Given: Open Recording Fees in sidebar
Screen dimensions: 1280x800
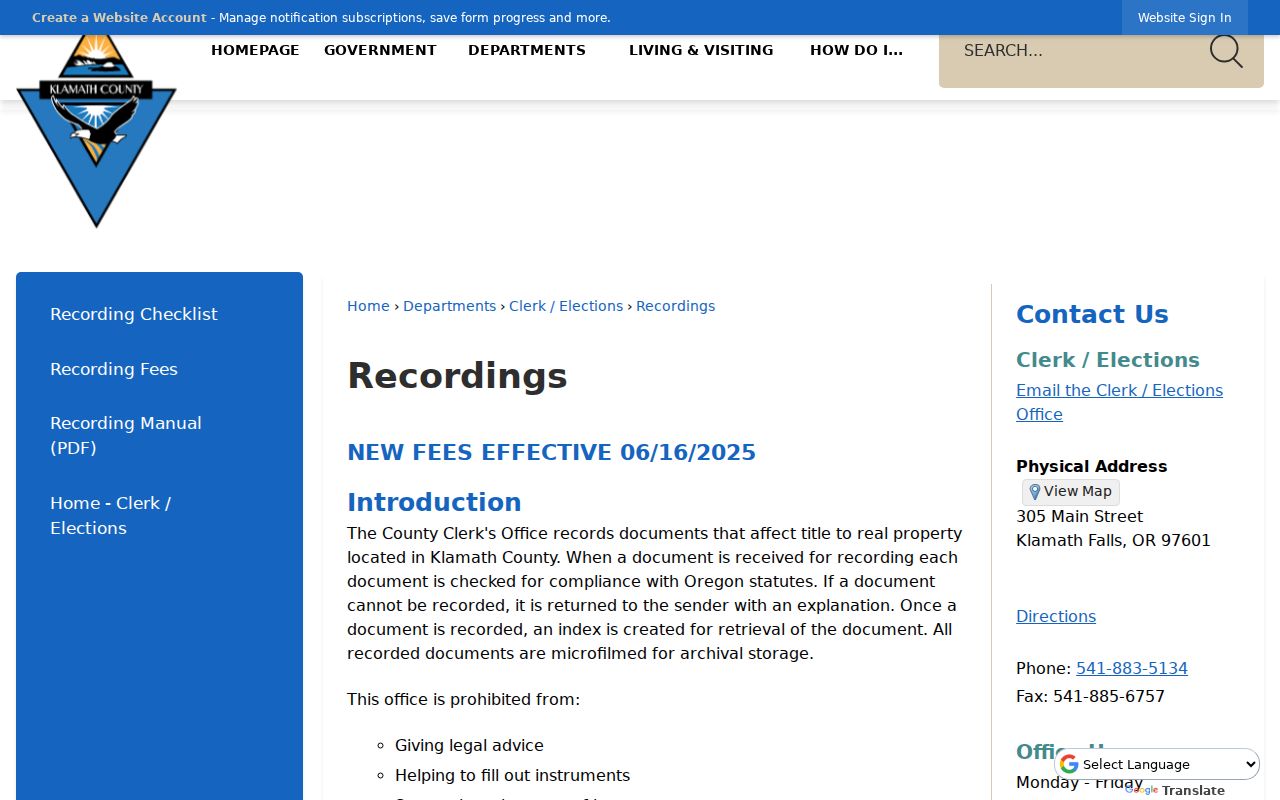Looking at the screenshot, I should coord(114,369).
